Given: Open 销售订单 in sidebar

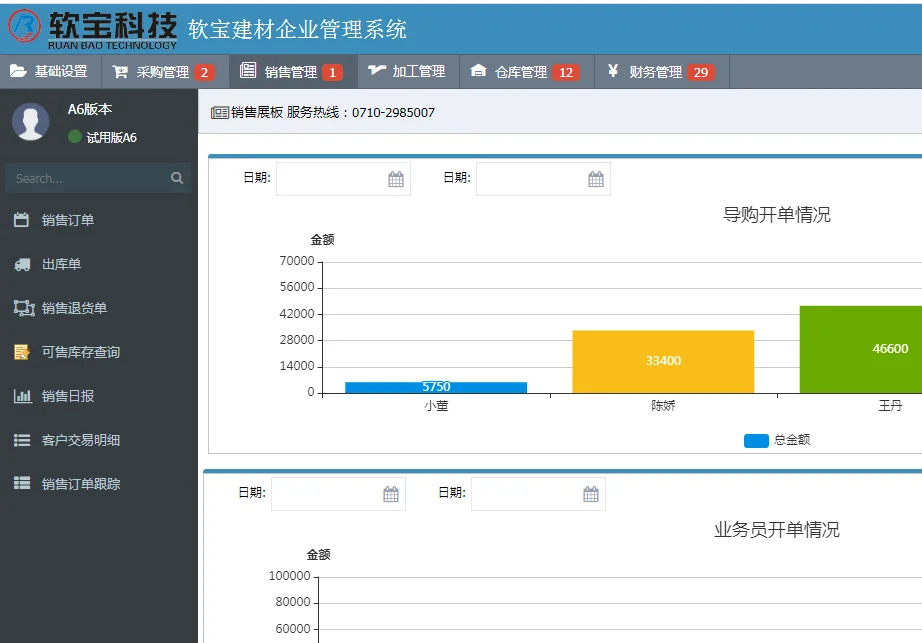Looking at the screenshot, I should 99,220.
